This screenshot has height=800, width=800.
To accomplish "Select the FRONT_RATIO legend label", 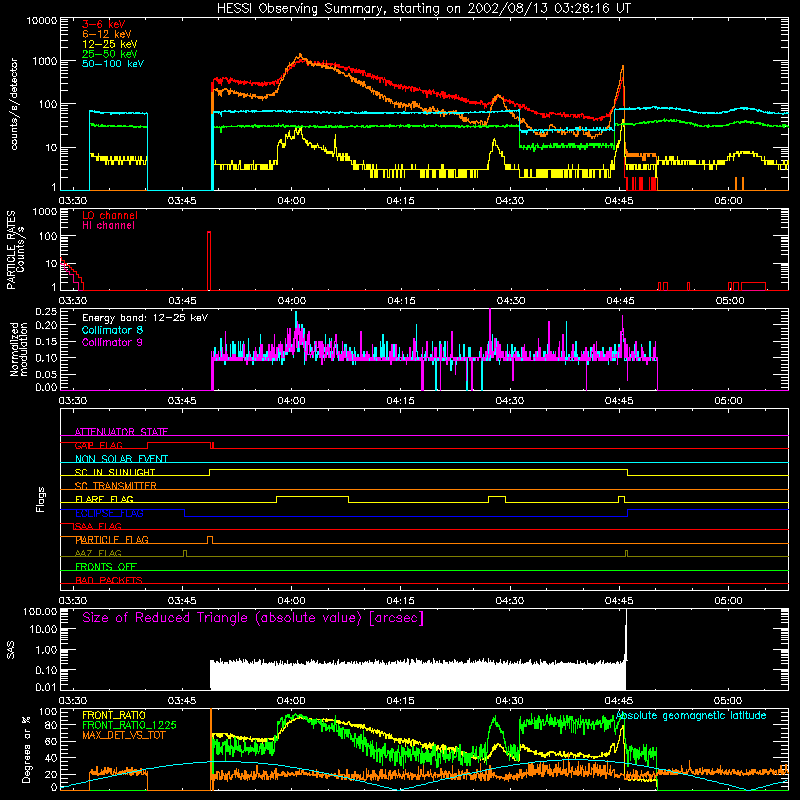I will pyautogui.click(x=114, y=715).
